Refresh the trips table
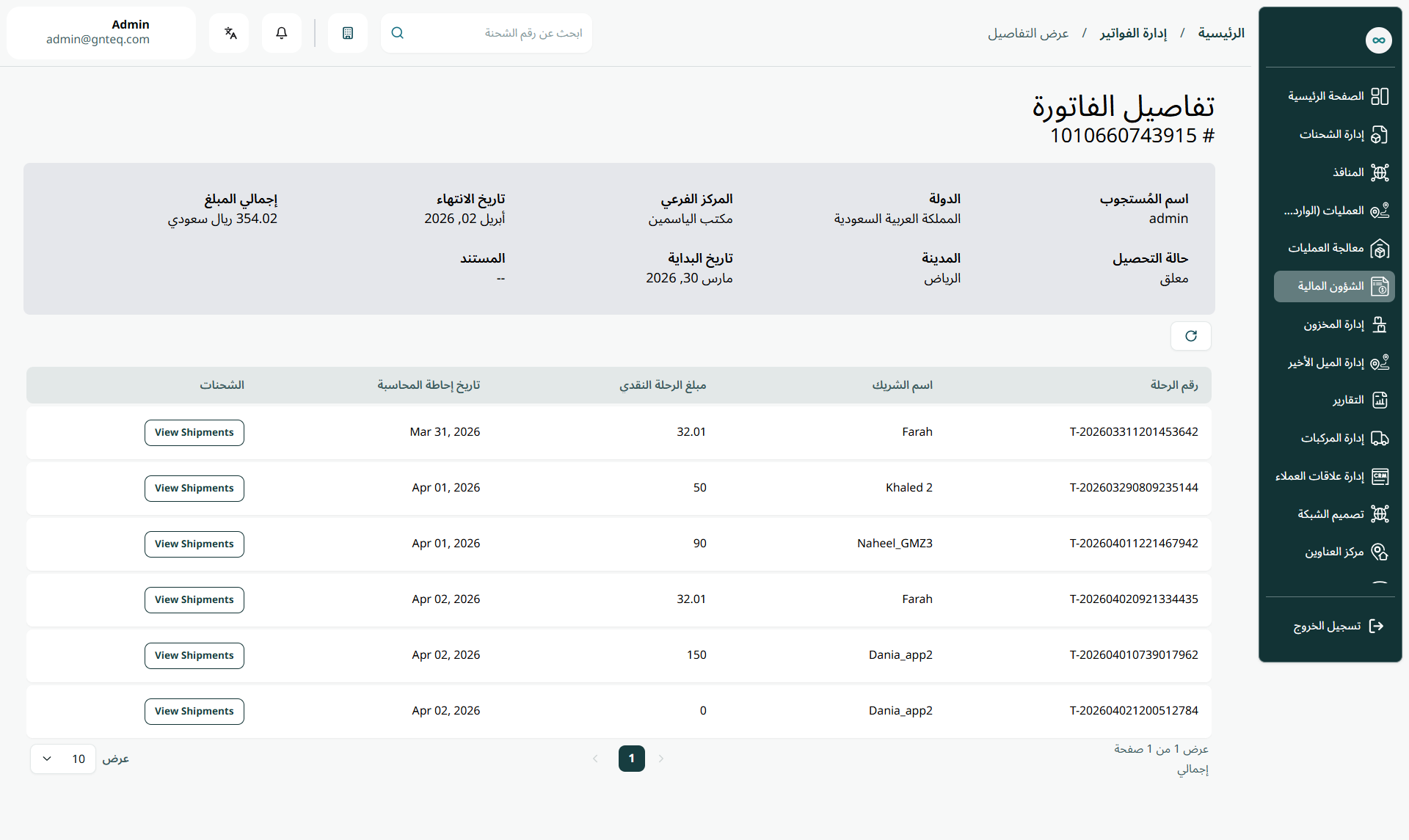 point(1190,336)
